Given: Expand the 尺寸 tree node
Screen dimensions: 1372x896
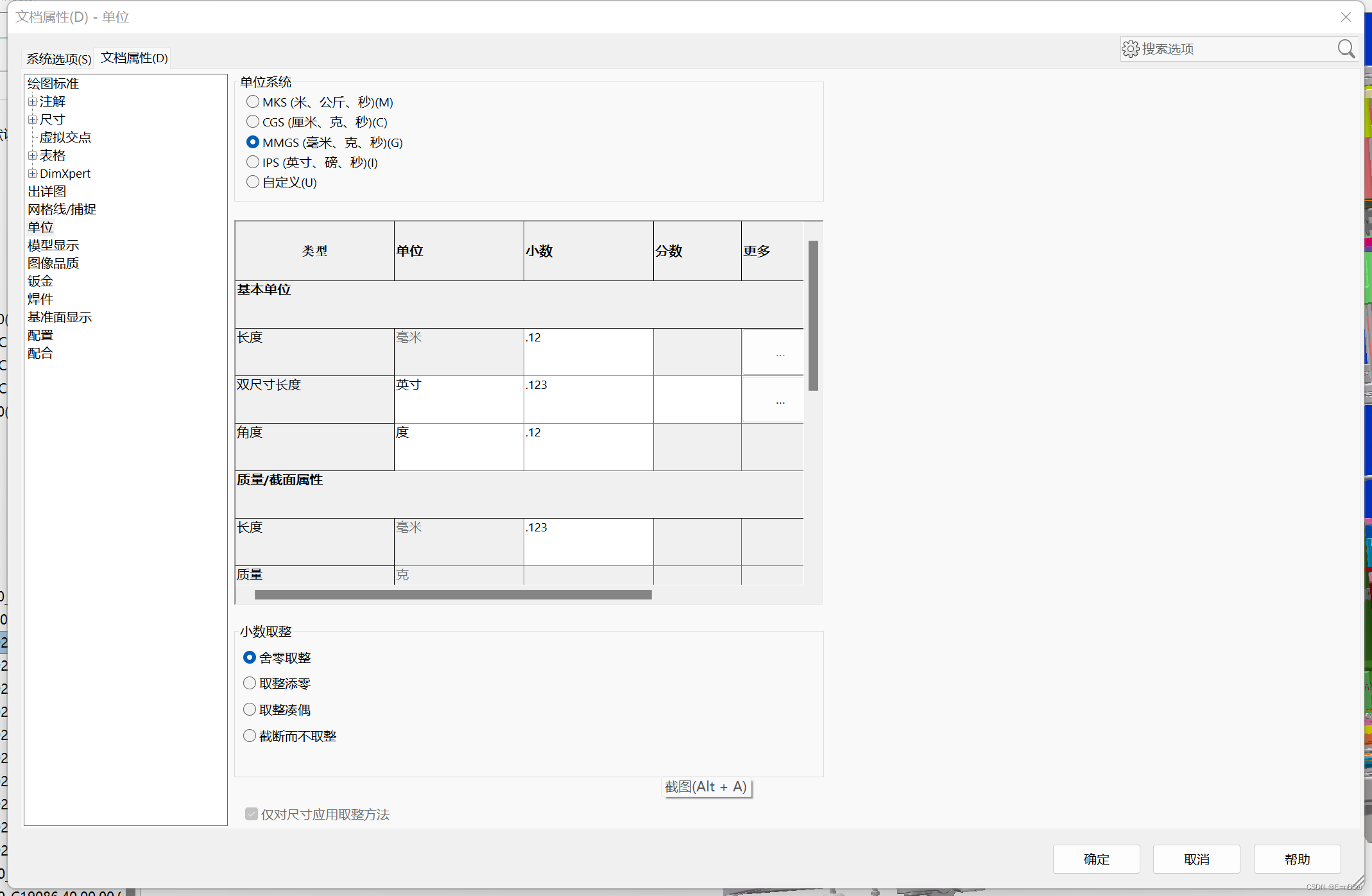Looking at the screenshot, I should [32, 119].
